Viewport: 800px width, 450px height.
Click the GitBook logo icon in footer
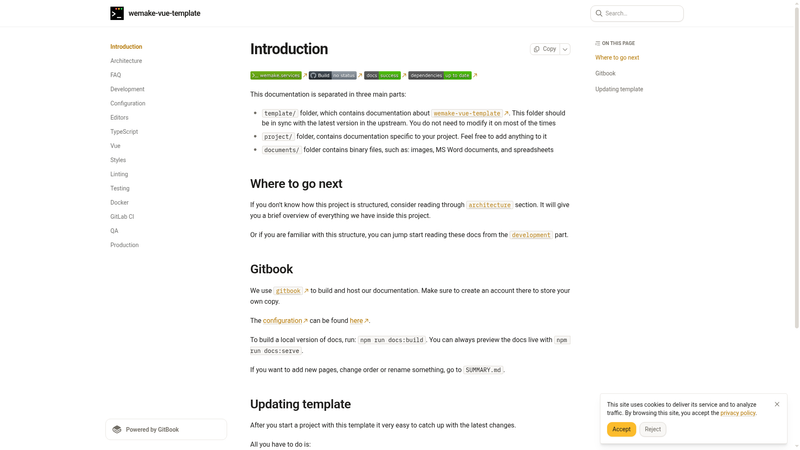tap(117, 430)
